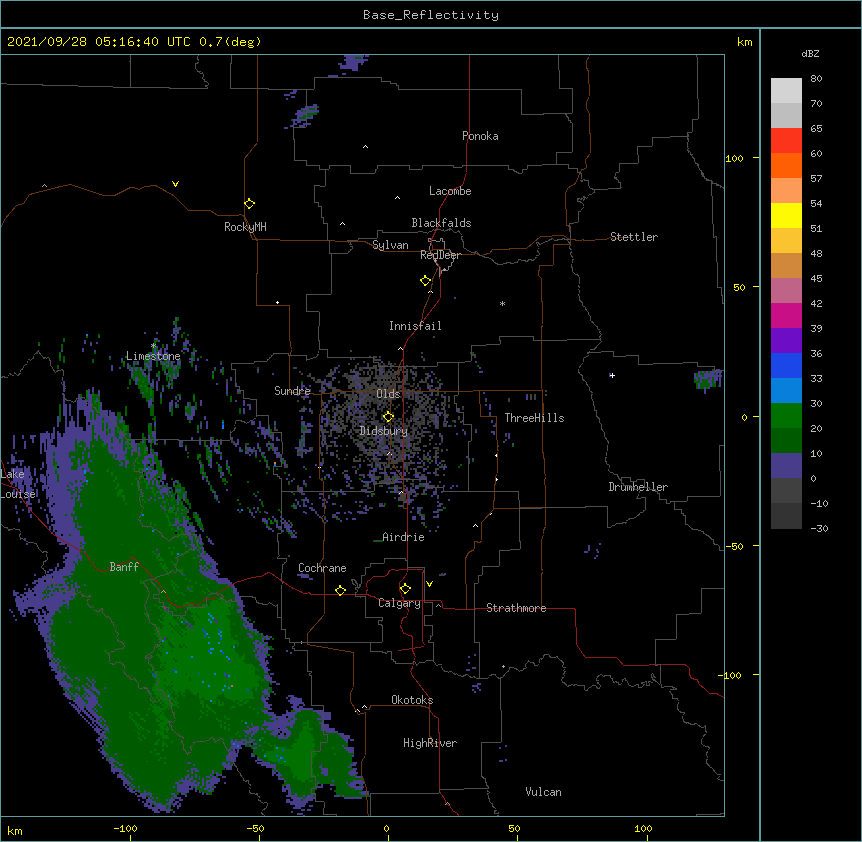Click the yellow diamond marker below Cochrane

(x=340, y=590)
